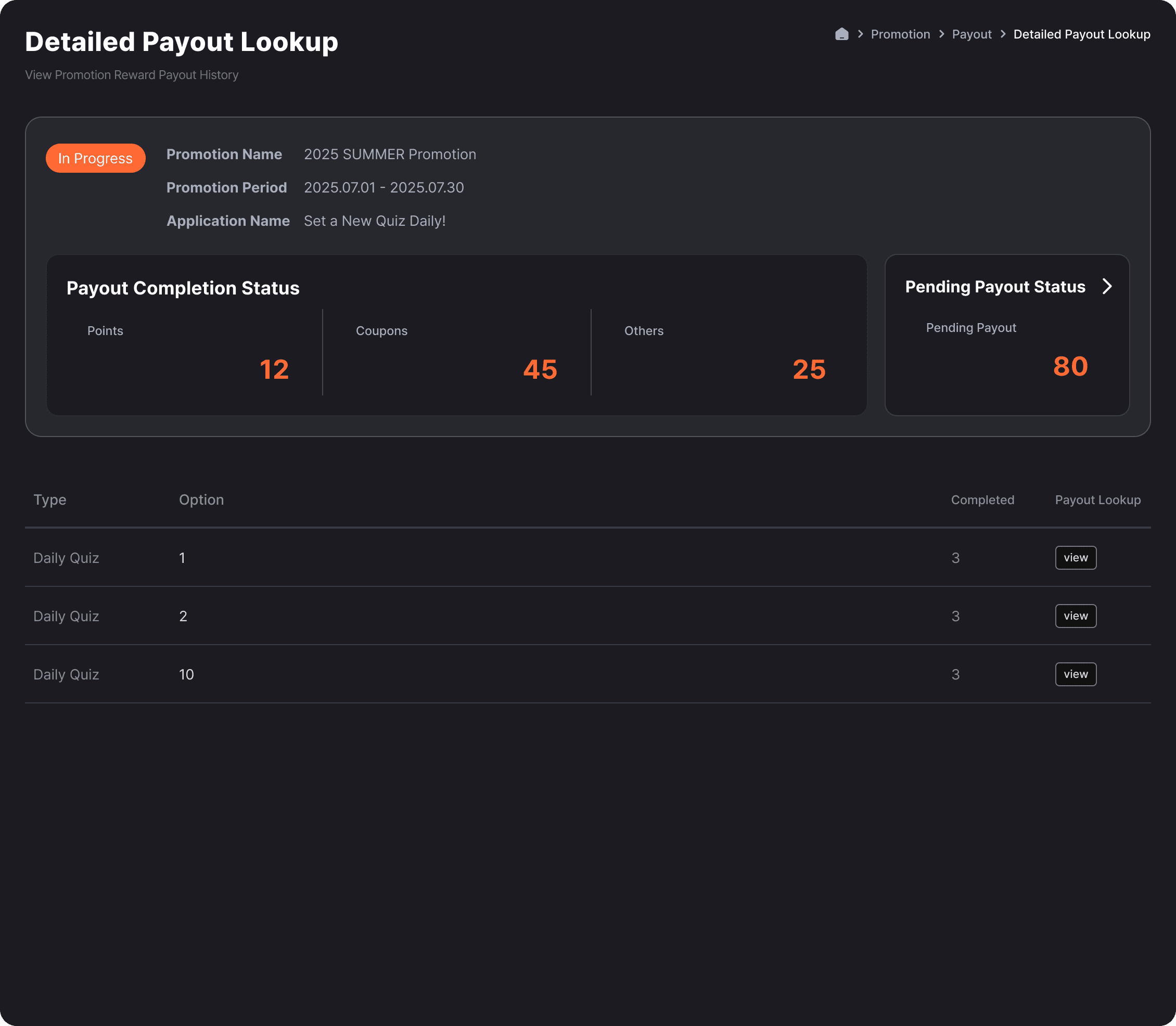Viewport: 1176px width, 1026px height.
Task: Select the Coupons count 45
Action: [540, 369]
